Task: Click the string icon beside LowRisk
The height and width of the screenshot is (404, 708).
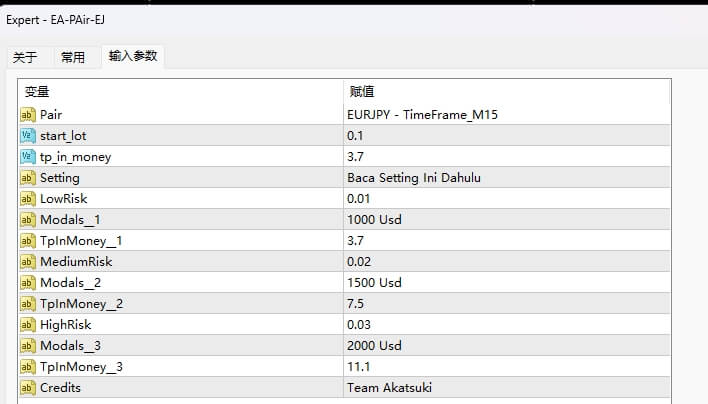Action: (x=28, y=199)
